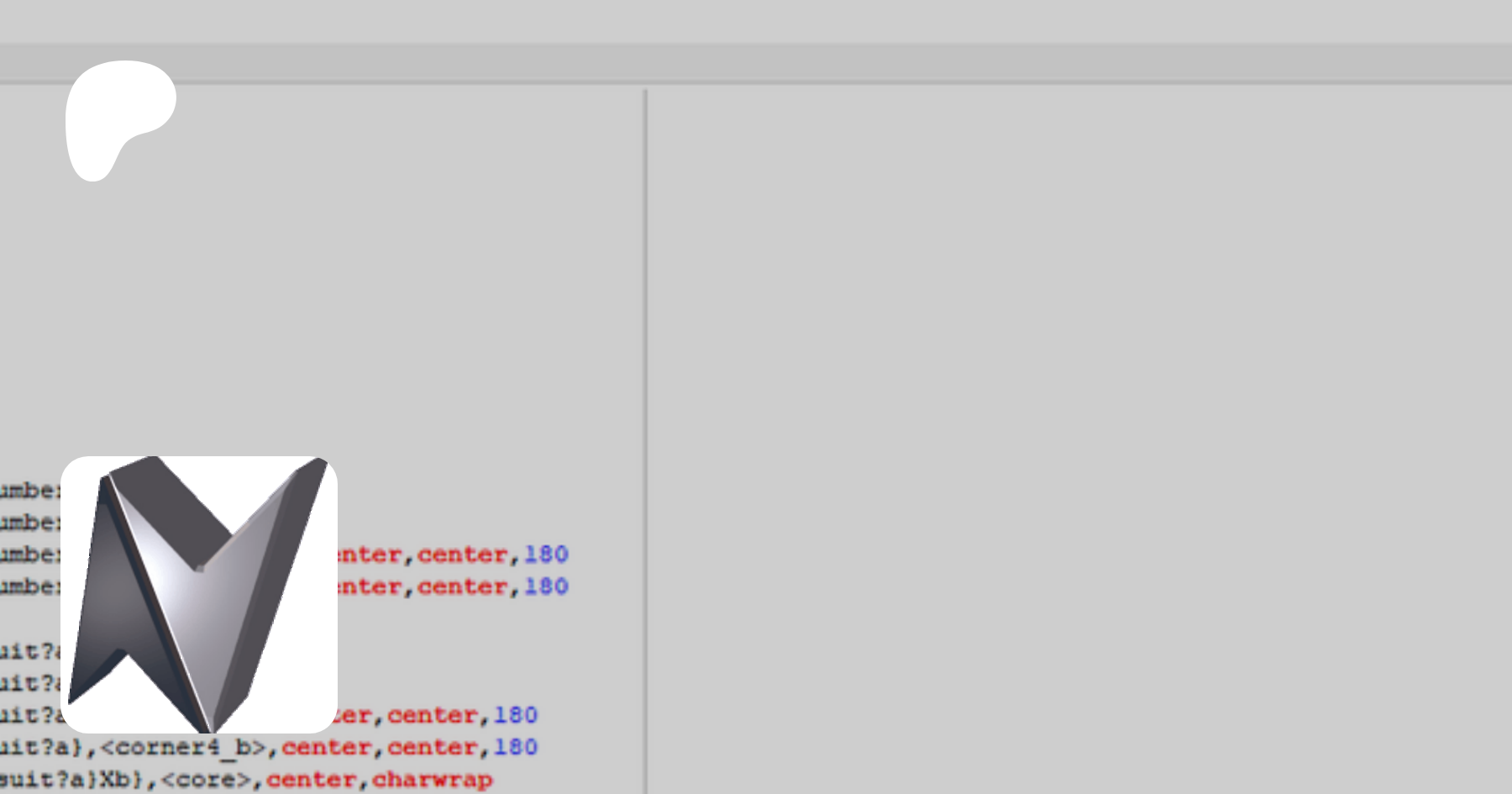Click the blue 180 on the topmost code line

pyautogui.click(x=546, y=555)
